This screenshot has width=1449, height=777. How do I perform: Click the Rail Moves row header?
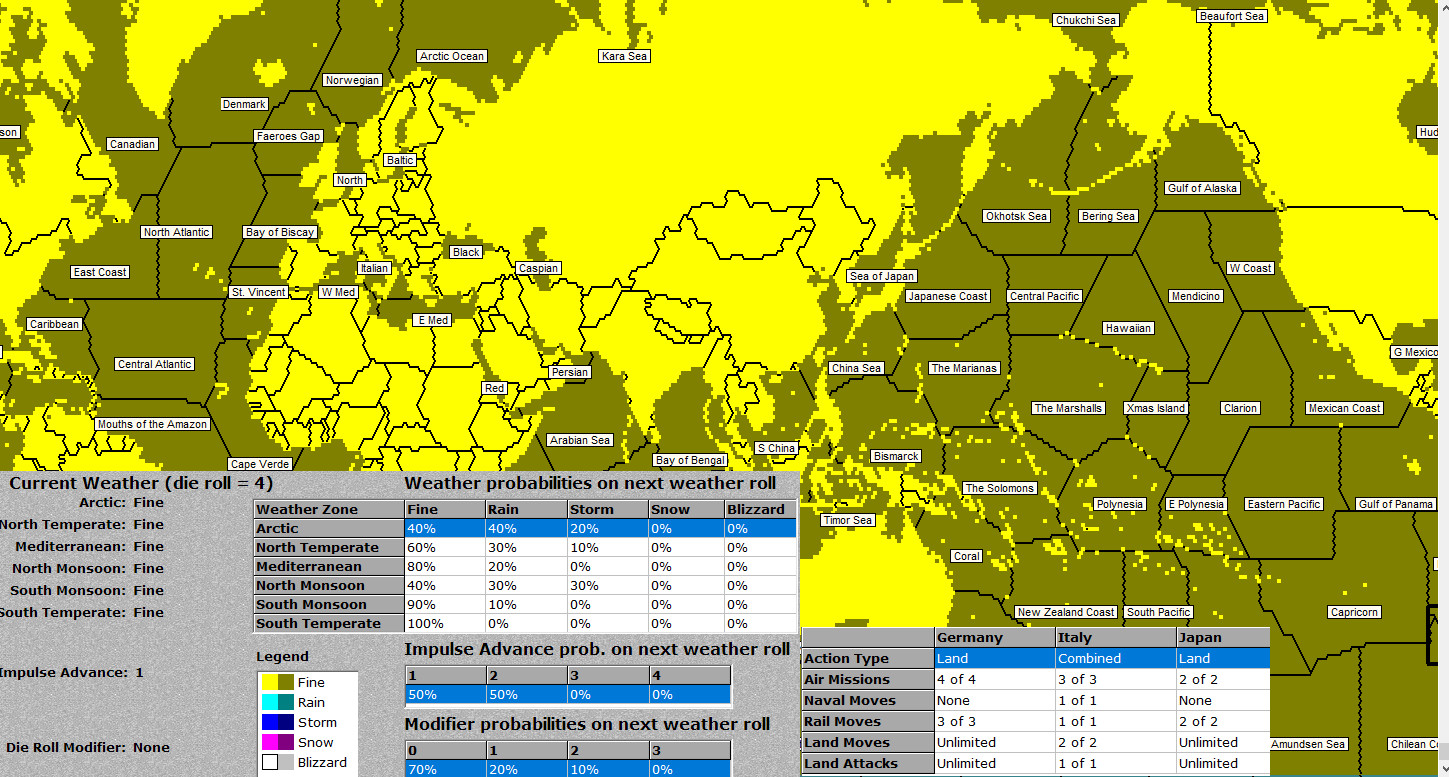pos(868,721)
